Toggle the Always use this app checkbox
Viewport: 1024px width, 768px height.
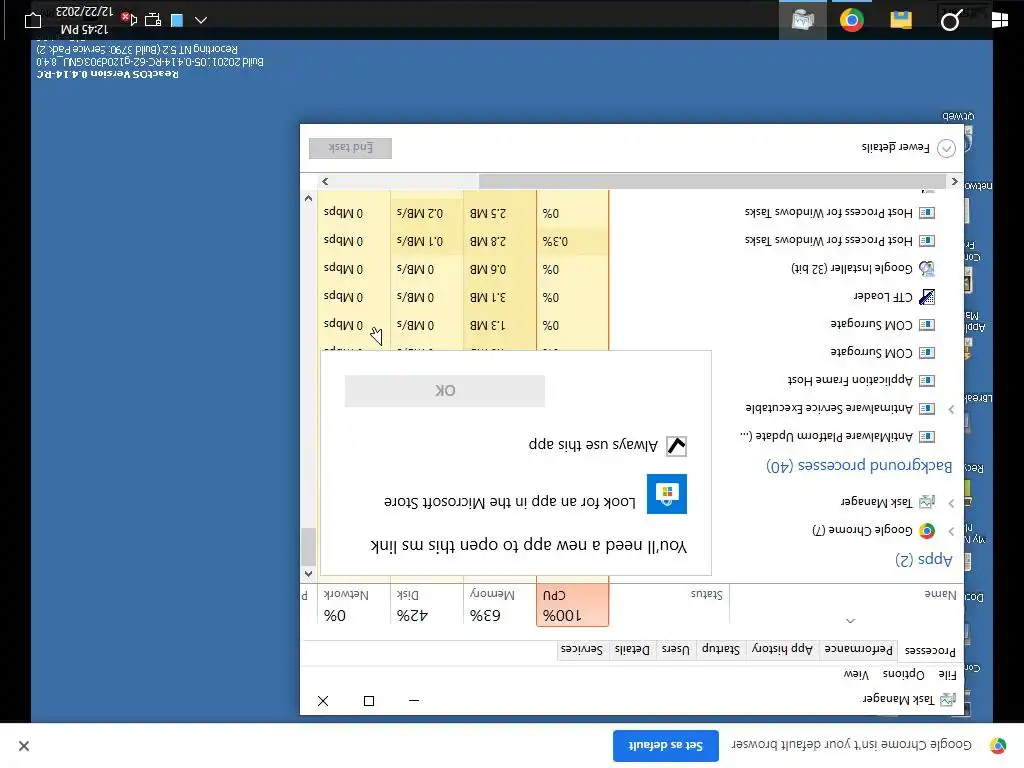pos(677,446)
